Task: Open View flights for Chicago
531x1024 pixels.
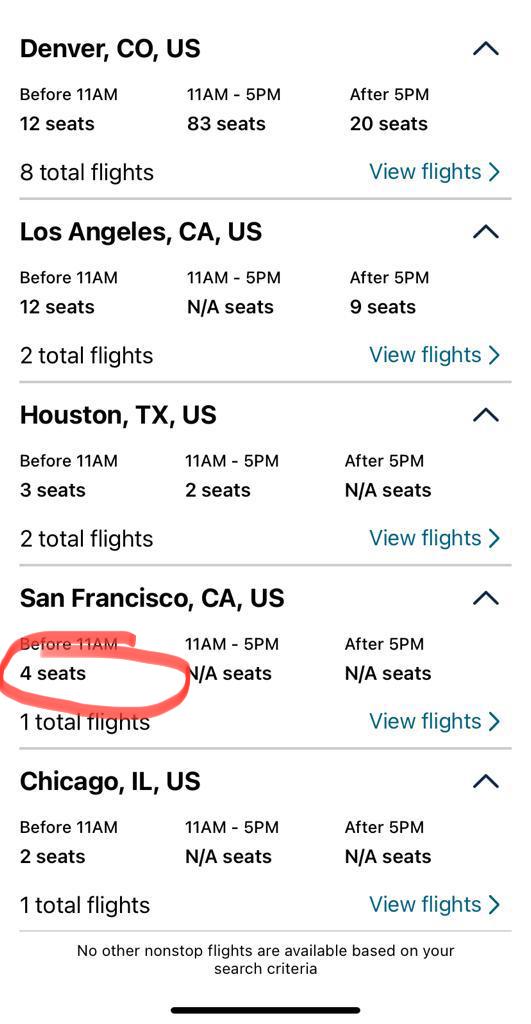Action: [x=434, y=904]
